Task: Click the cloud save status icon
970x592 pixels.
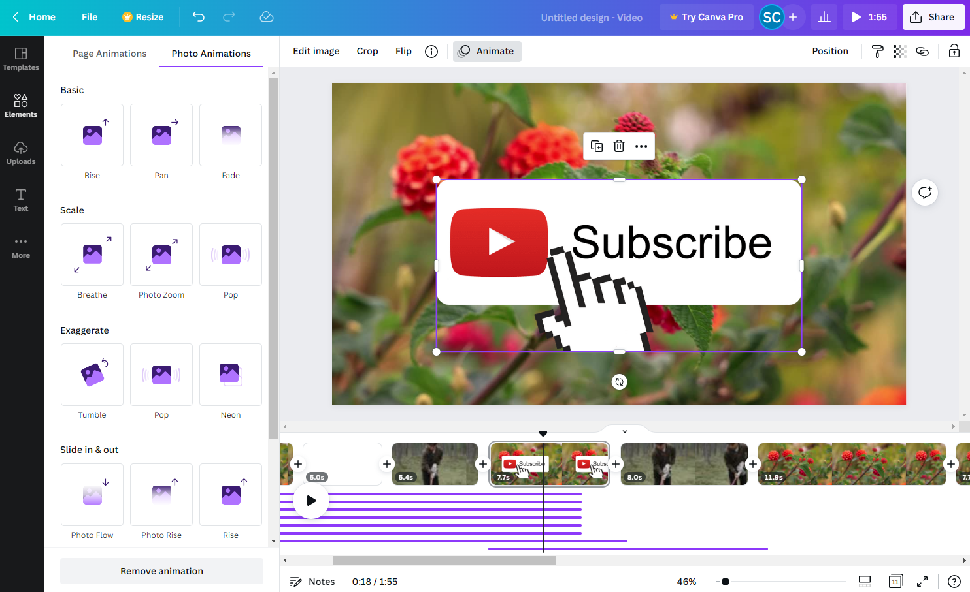Action: click(267, 17)
